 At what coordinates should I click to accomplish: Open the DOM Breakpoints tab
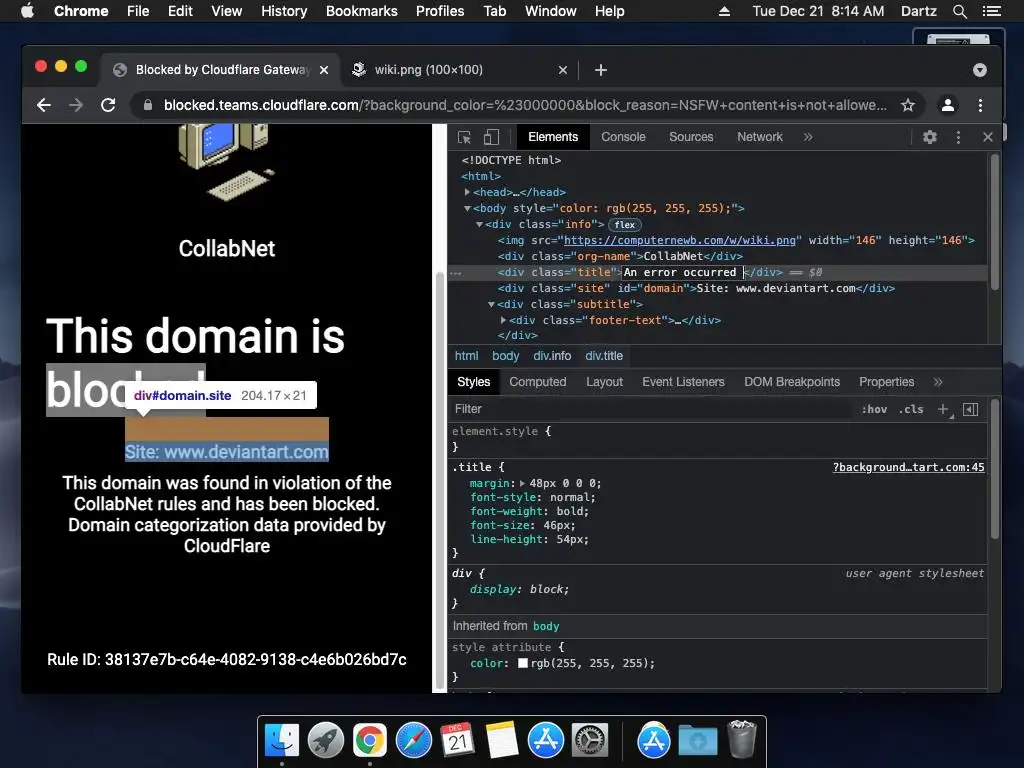coord(792,382)
